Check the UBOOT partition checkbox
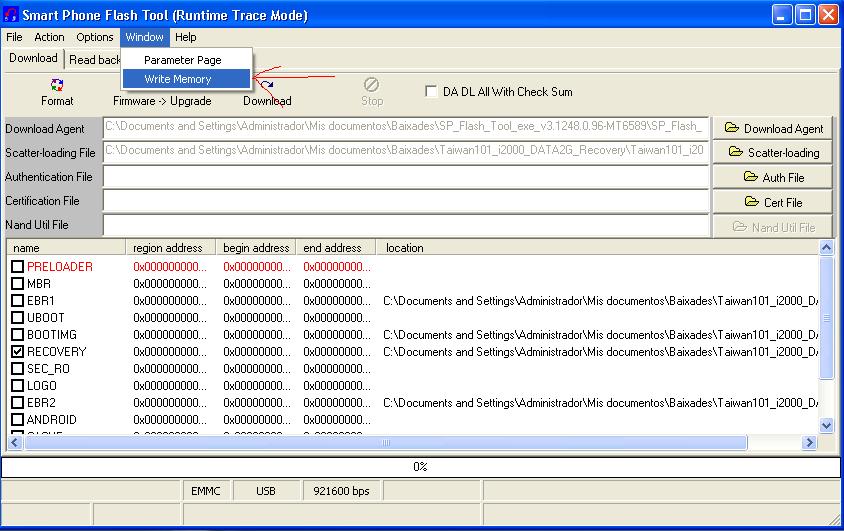This screenshot has width=844, height=531. [x=18, y=317]
